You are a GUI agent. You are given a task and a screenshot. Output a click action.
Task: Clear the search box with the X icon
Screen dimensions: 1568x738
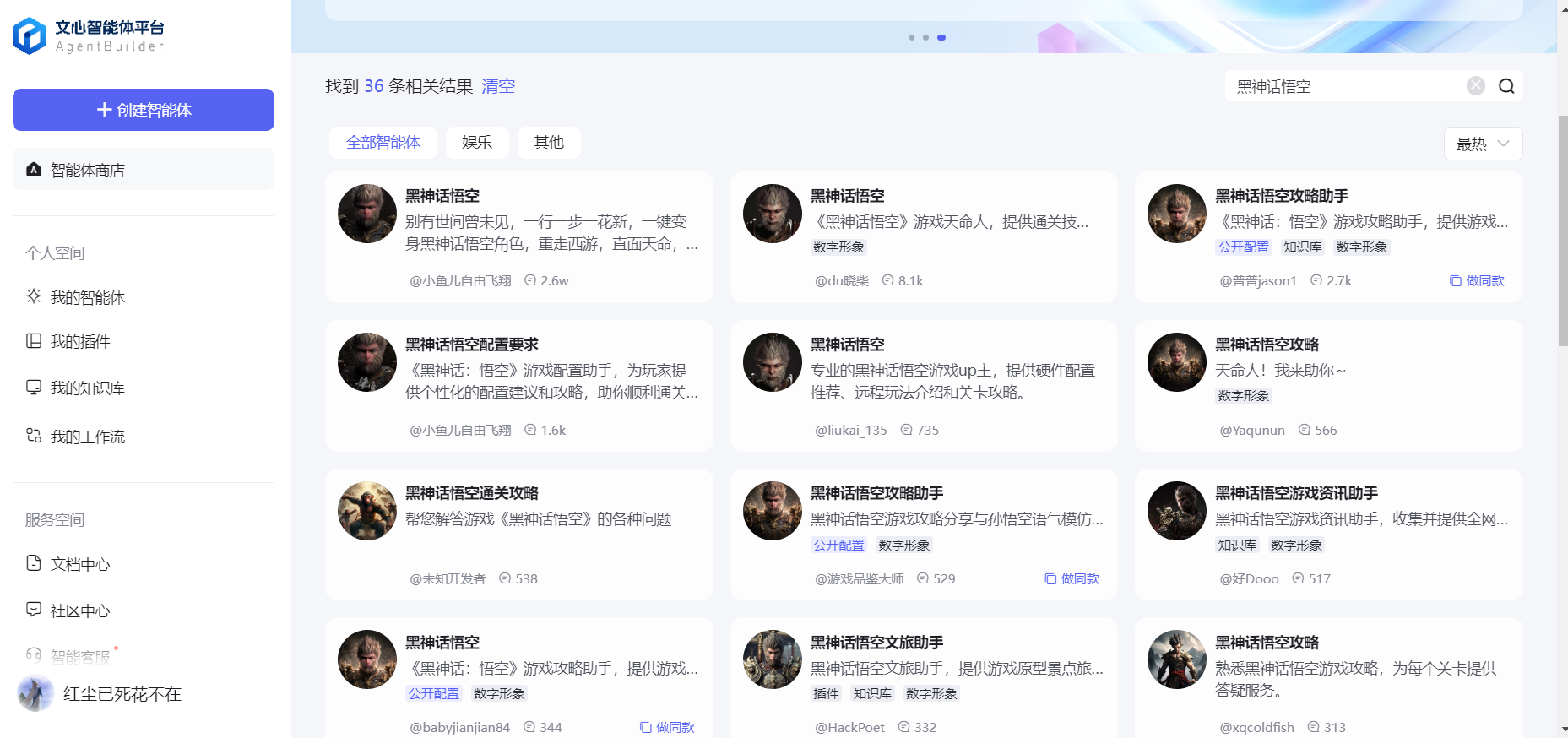pos(1476,86)
